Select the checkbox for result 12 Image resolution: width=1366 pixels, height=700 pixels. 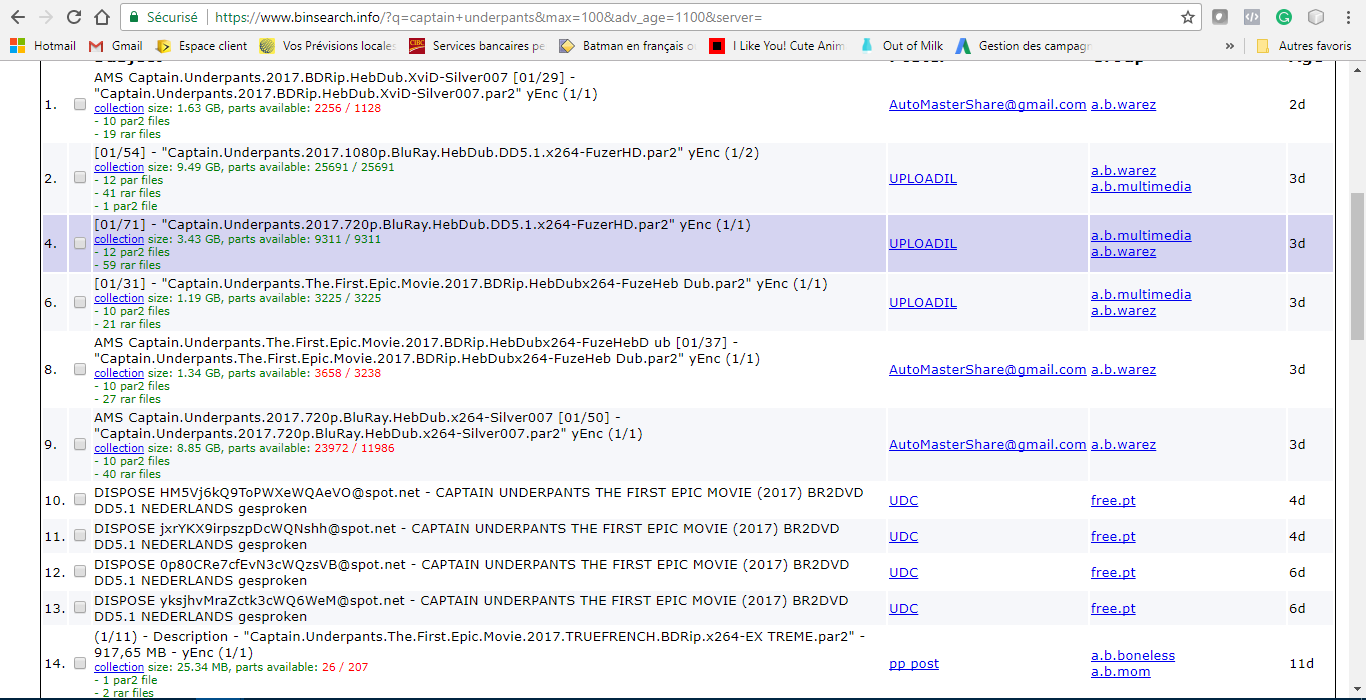point(80,572)
